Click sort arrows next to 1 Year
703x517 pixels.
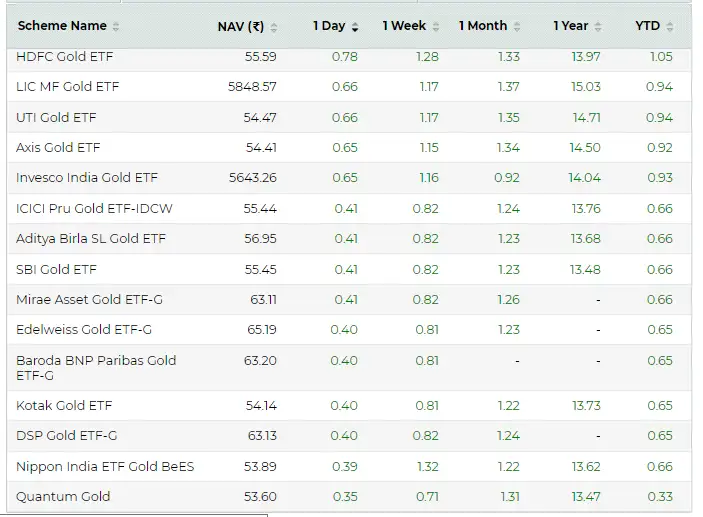click(x=598, y=27)
